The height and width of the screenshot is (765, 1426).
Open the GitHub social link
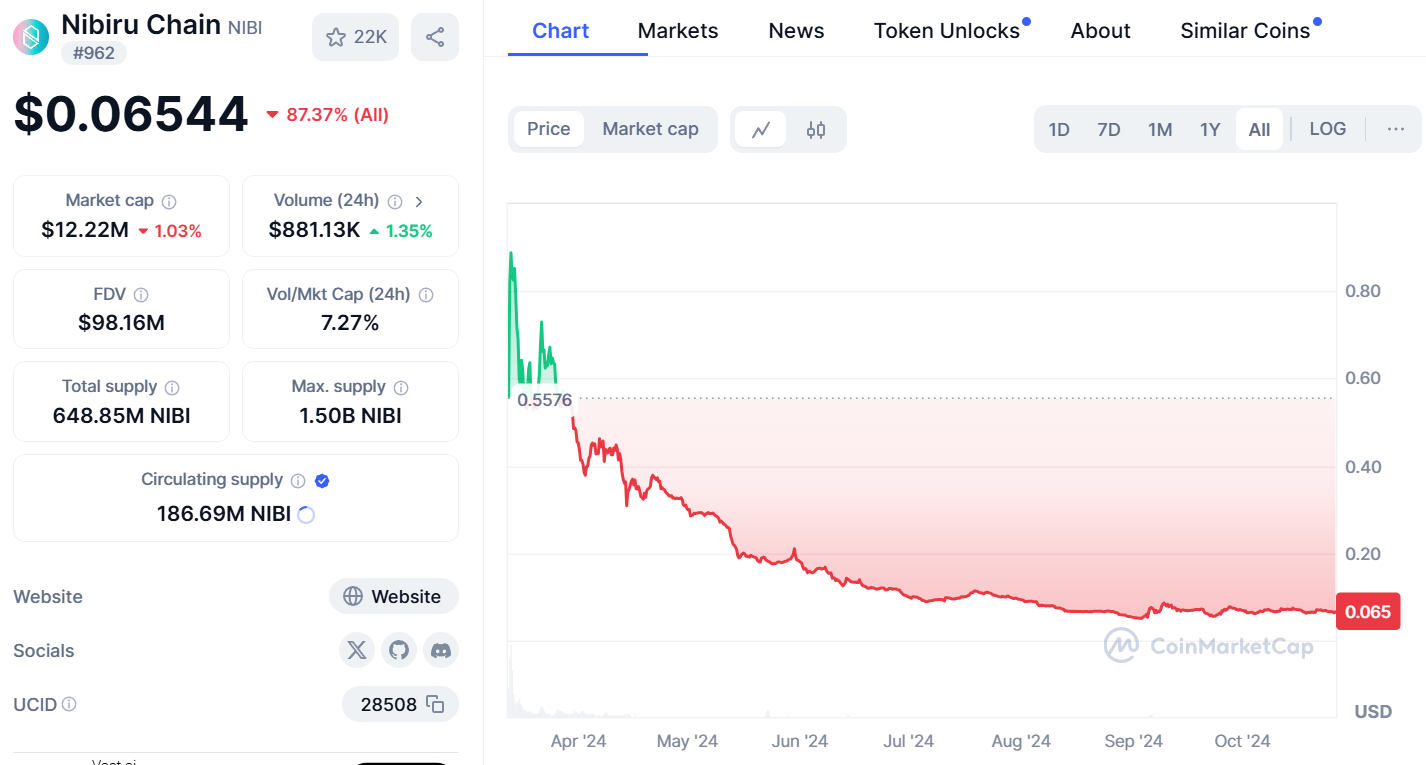(x=399, y=650)
